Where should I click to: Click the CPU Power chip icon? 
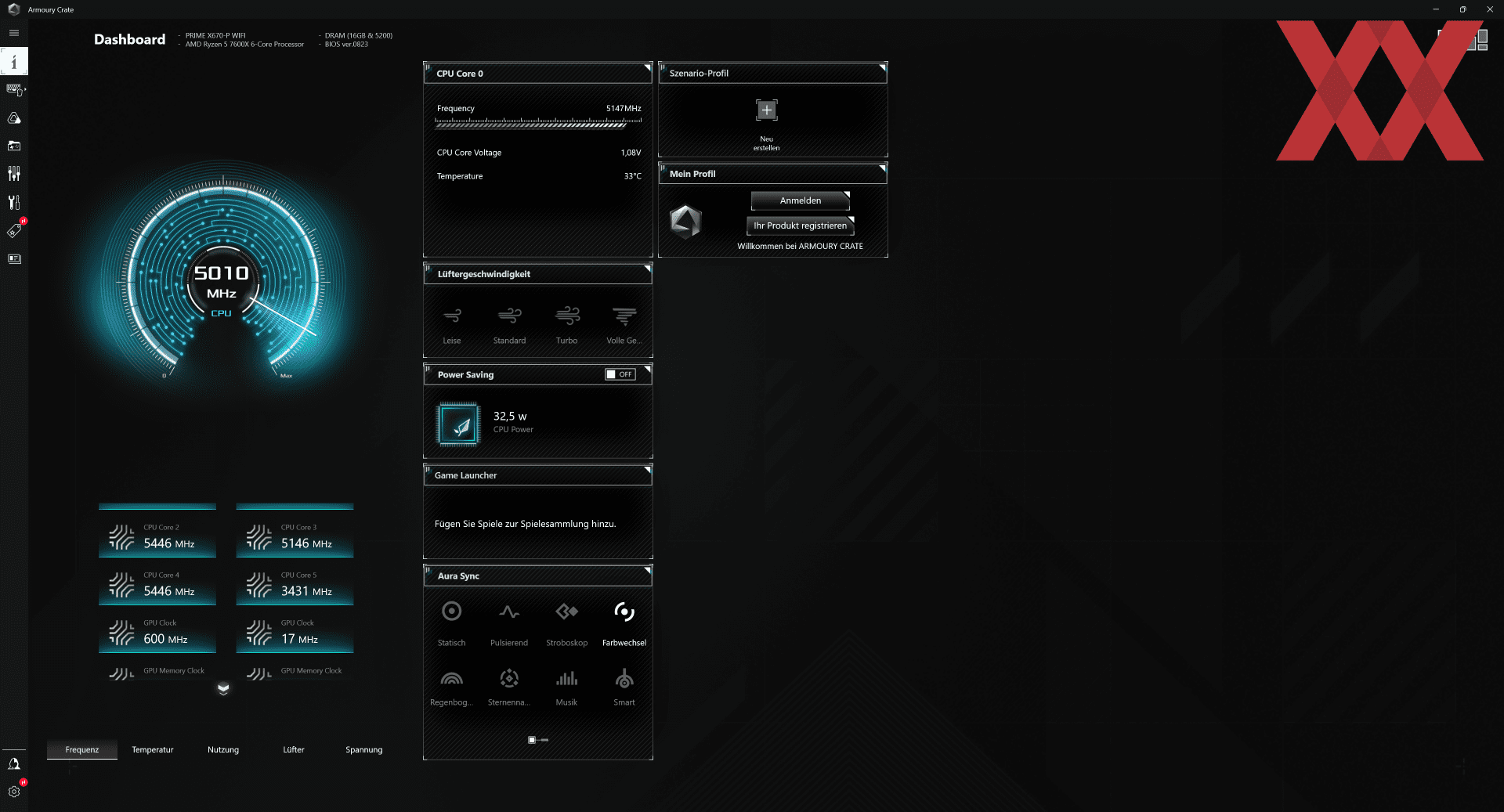[x=459, y=424]
